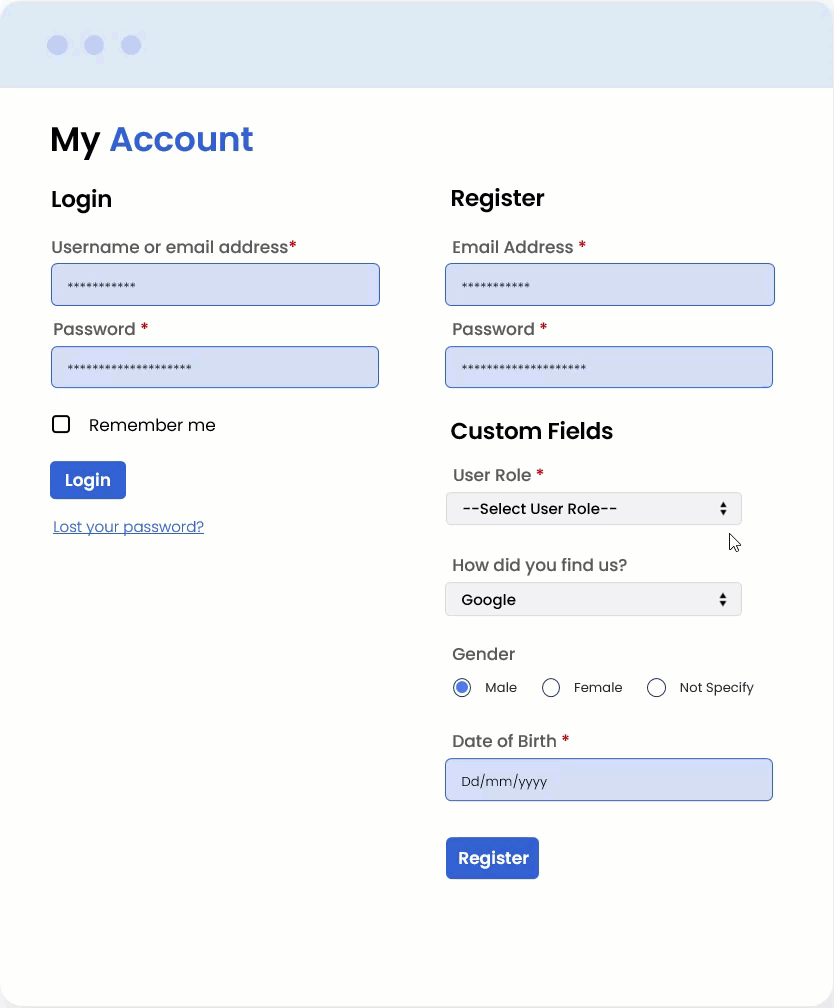Follow the Lost your password link
This screenshot has width=834, height=1008.
click(128, 527)
